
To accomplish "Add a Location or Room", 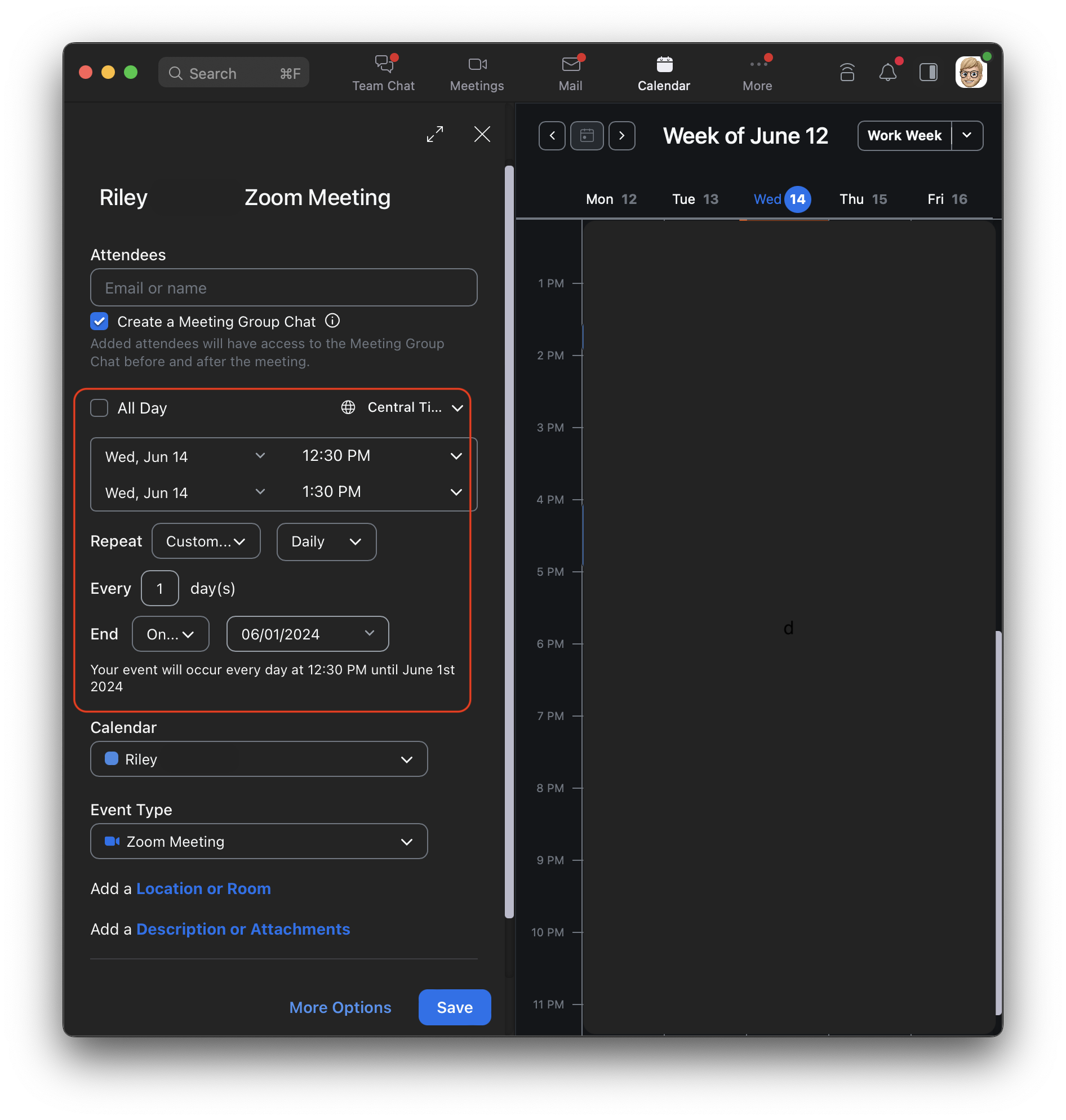I will [203, 888].
